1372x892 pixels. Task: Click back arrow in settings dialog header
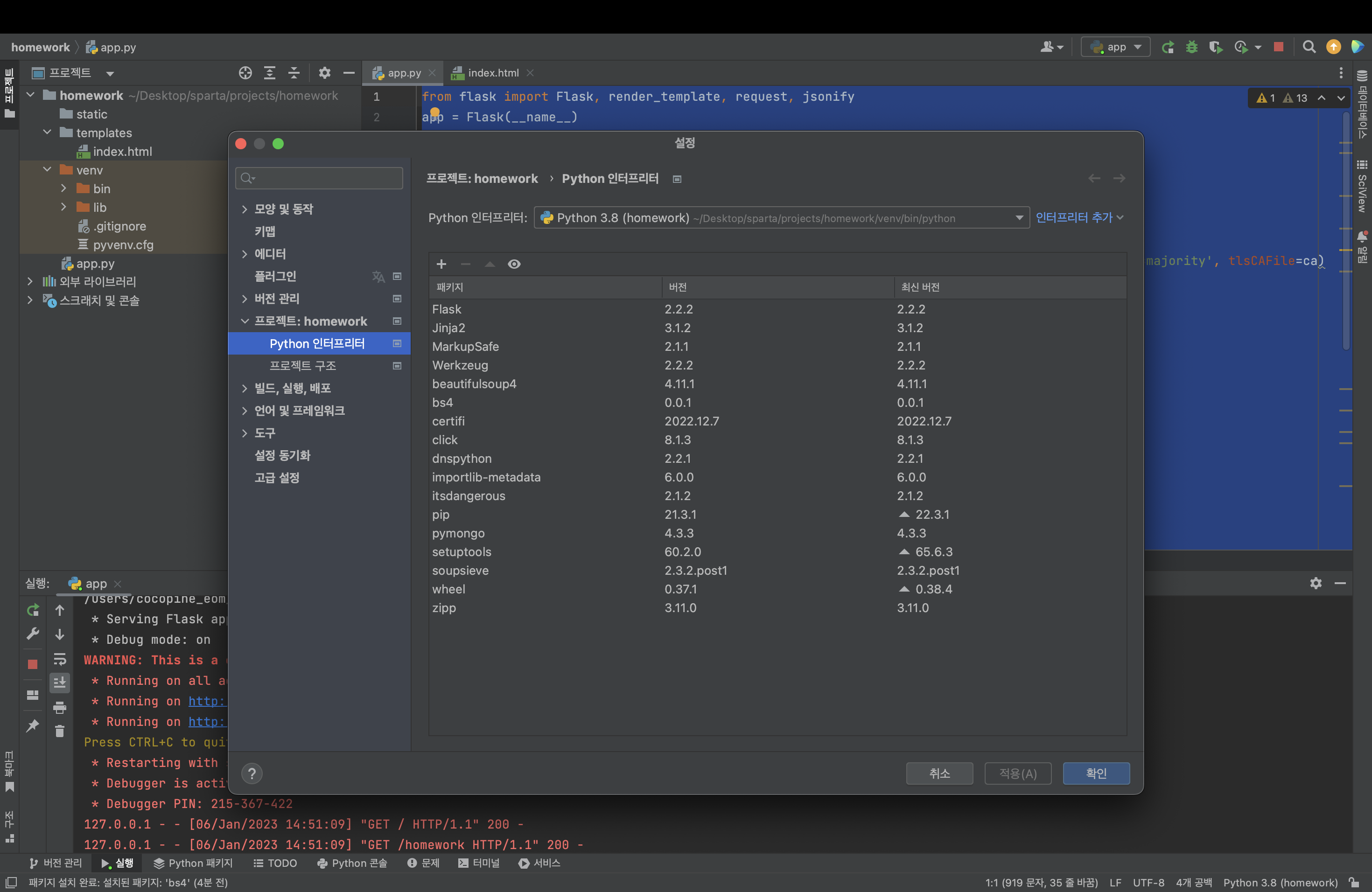coord(1095,179)
